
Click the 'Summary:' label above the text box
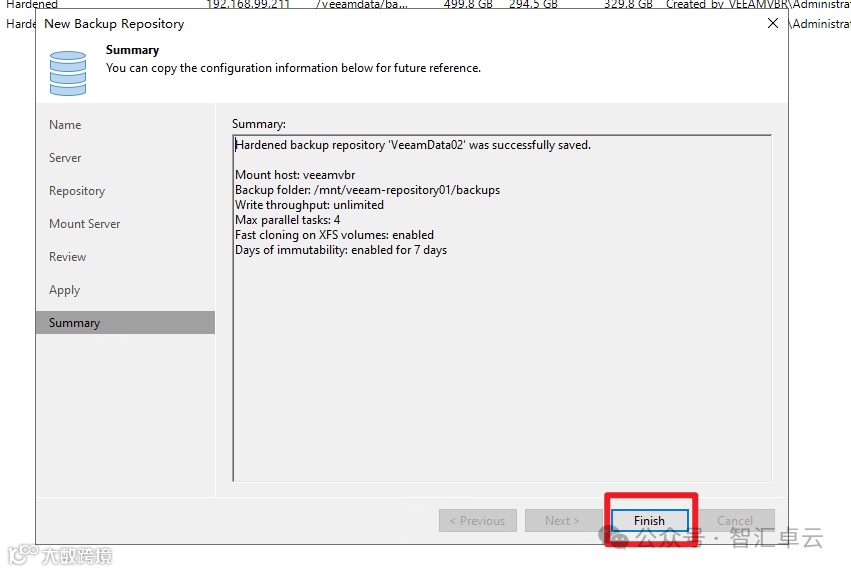pos(259,124)
